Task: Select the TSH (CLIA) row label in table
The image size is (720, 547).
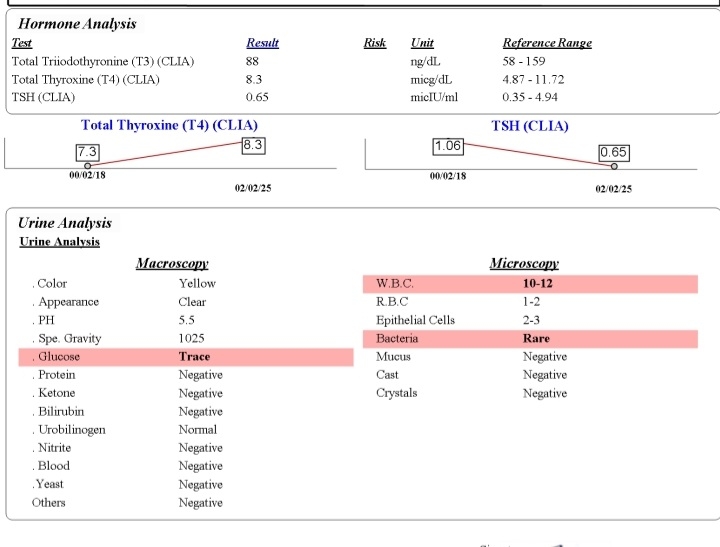Action: pos(43,97)
